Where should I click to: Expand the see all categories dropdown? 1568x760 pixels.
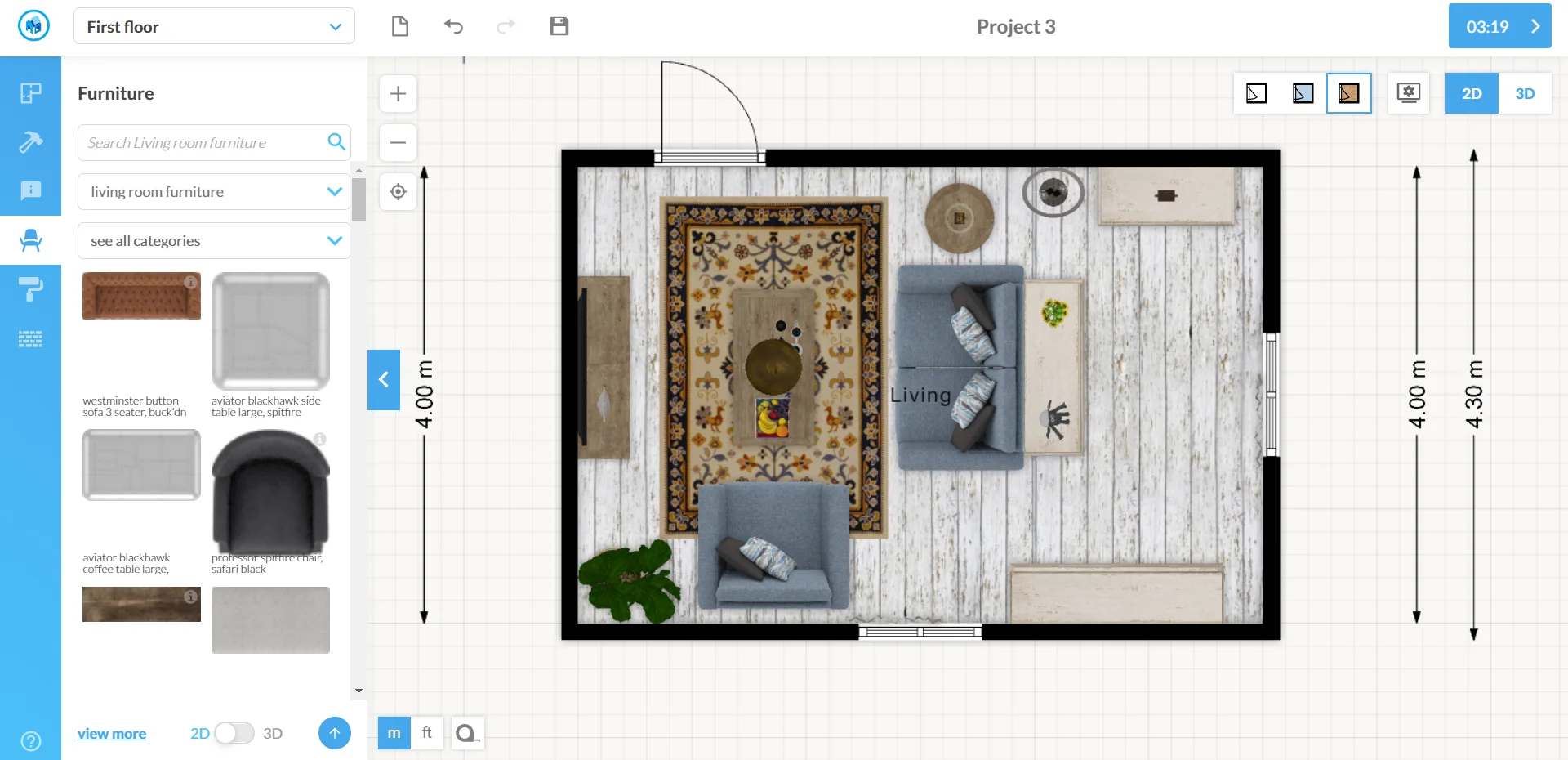tap(214, 241)
